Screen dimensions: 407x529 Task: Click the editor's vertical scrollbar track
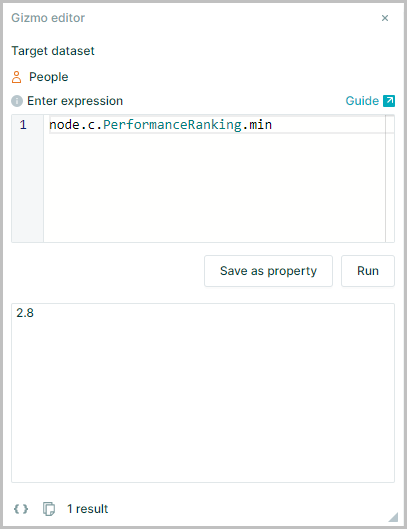pyautogui.click(x=390, y=178)
